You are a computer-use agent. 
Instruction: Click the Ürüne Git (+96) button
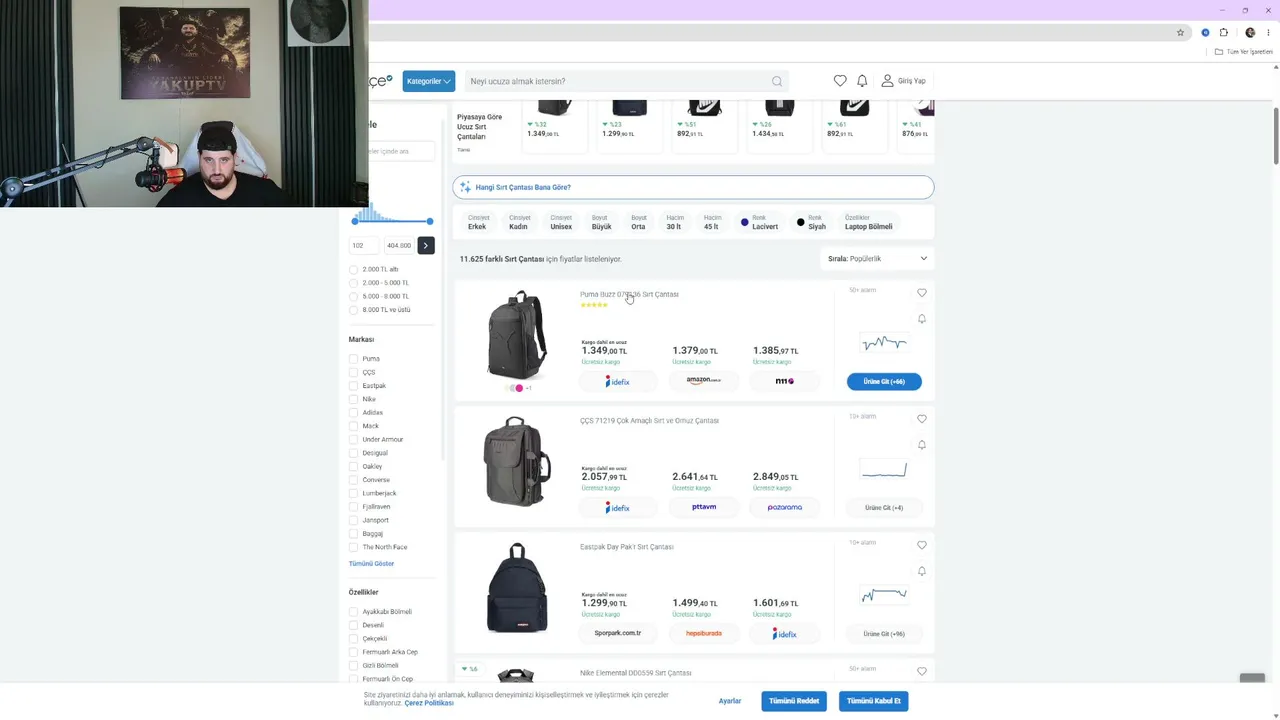click(884, 634)
